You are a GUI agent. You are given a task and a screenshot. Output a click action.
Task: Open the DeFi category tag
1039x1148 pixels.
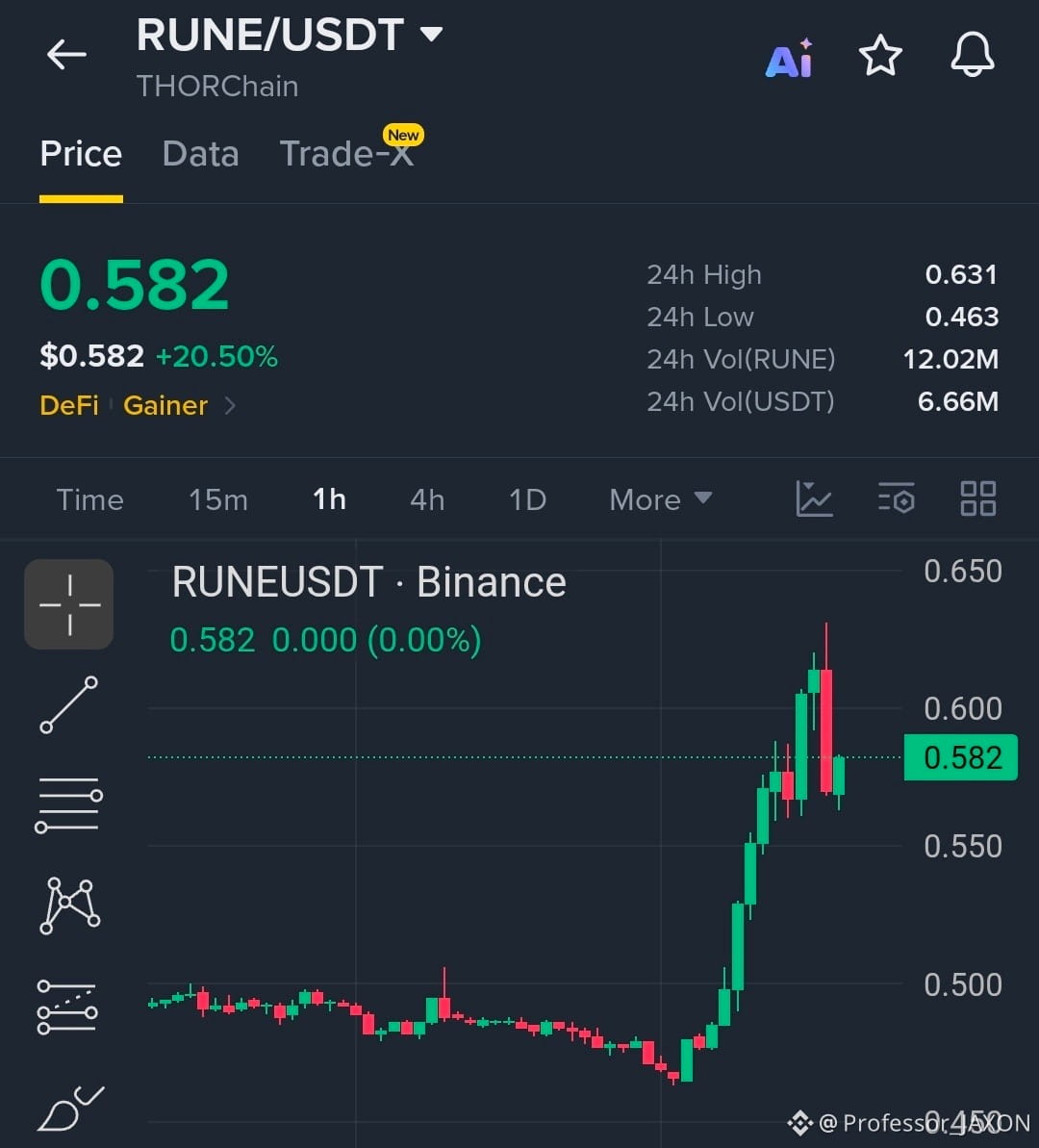pyautogui.click(x=69, y=405)
